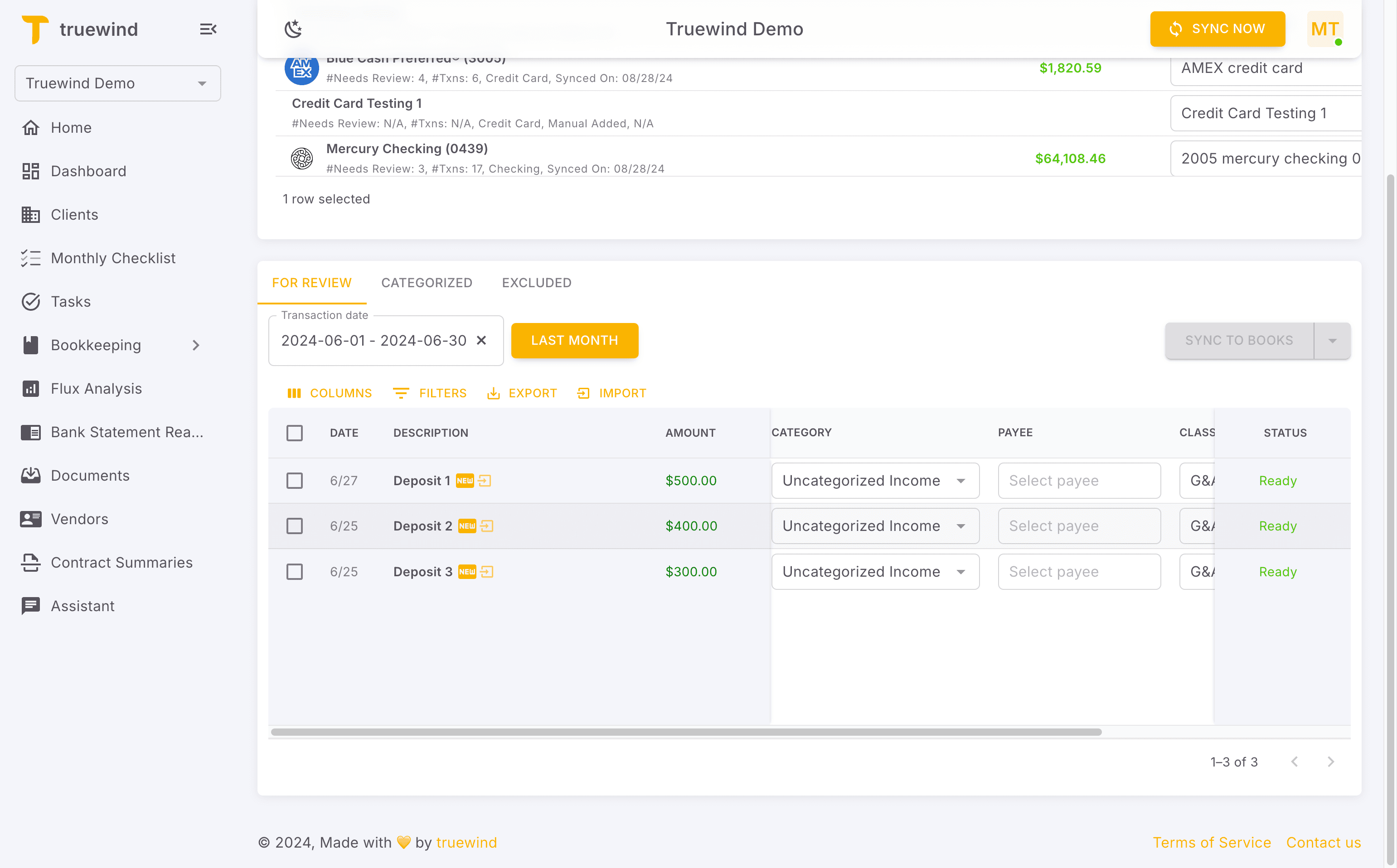The width and height of the screenshot is (1397, 868).
Task: Open Contract Summaries in the sidebar
Action: point(122,563)
